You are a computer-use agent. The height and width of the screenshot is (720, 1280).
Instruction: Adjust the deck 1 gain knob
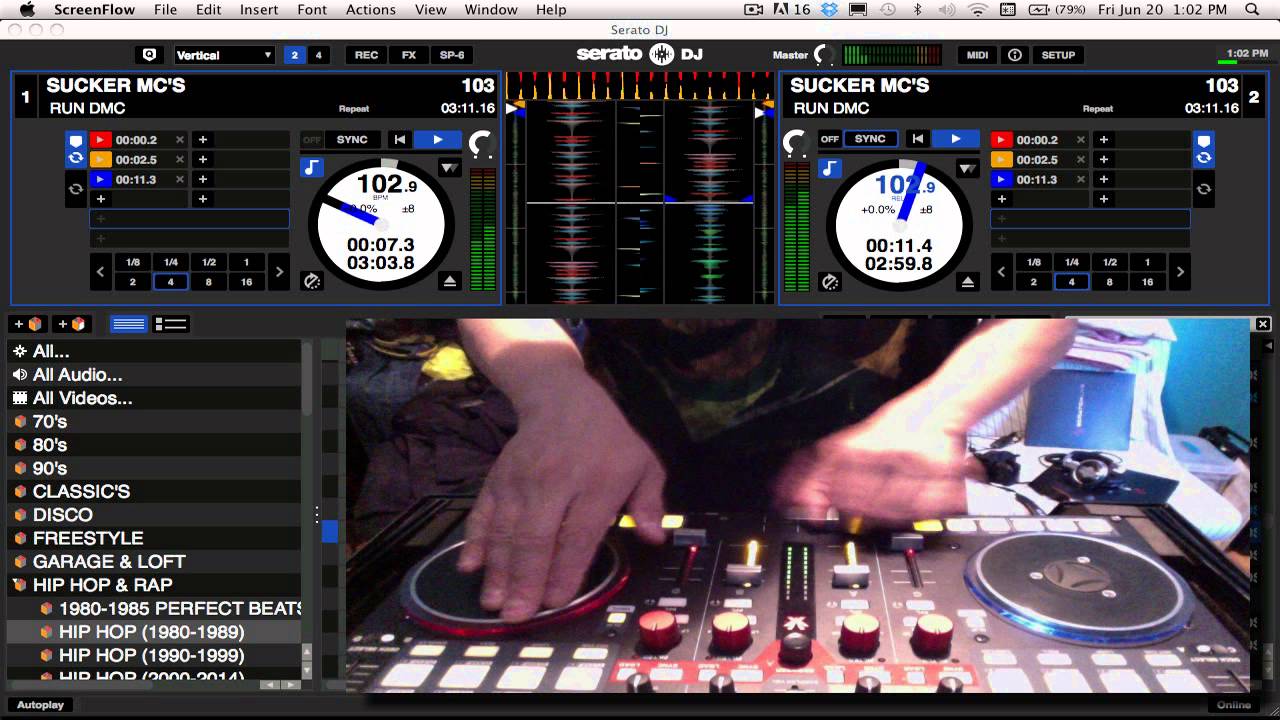coord(481,145)
